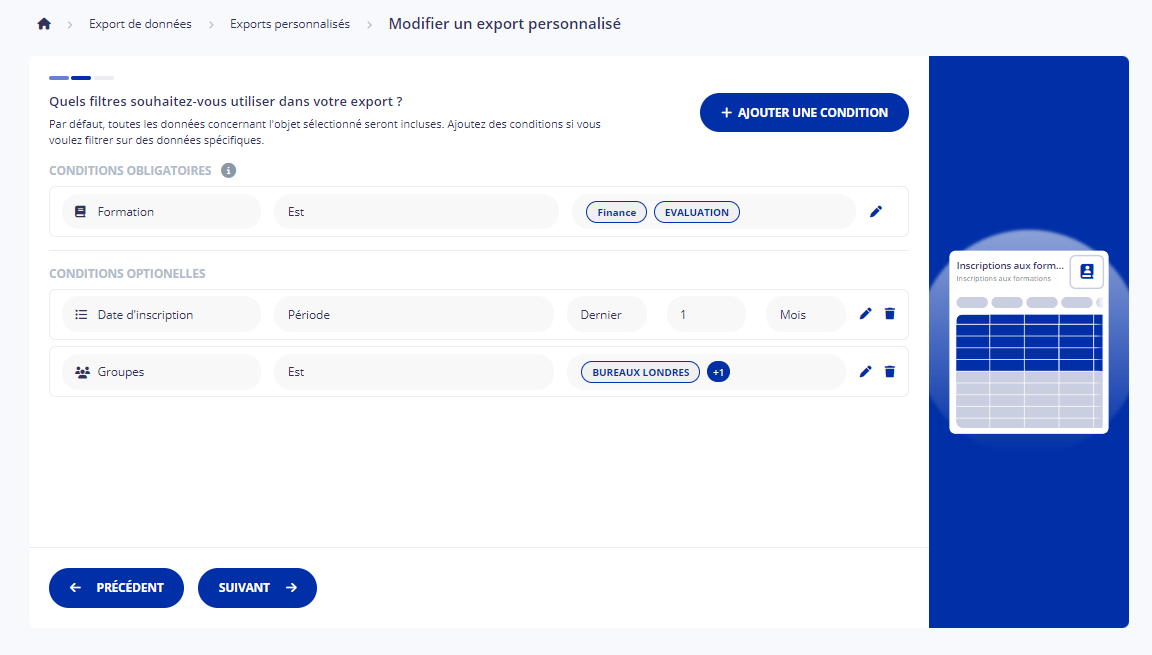This screenshot has height=655, width=1152.
Task: Click the period number field showing 1
Action: pos(706,314)
